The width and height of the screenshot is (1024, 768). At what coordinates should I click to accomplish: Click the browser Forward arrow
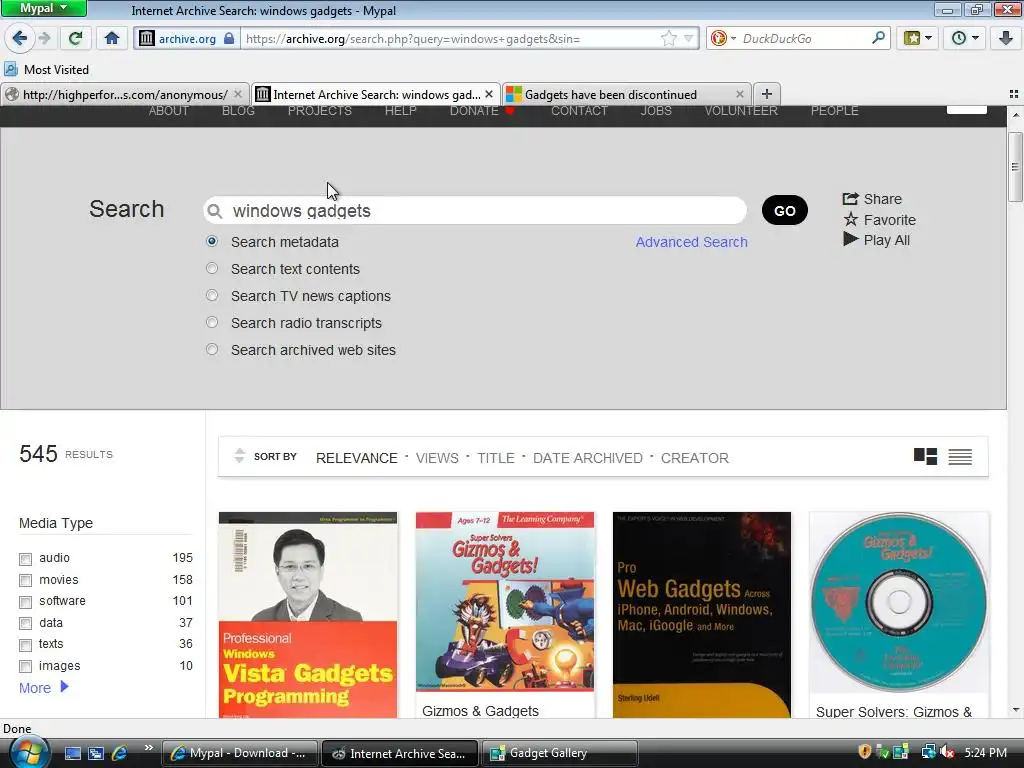(x=44, y=39)
